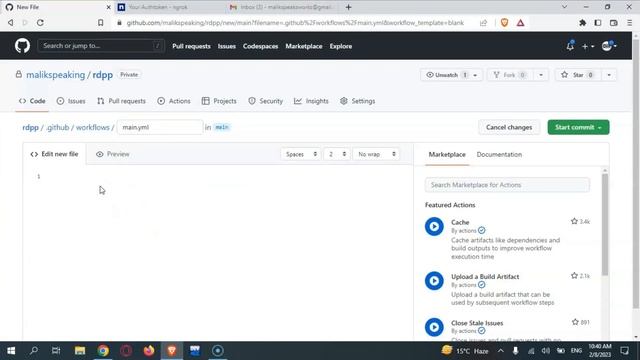This screenshot has height=360, width=640.
Task: Click the Cache action play icon
Action: pos(434,227)
